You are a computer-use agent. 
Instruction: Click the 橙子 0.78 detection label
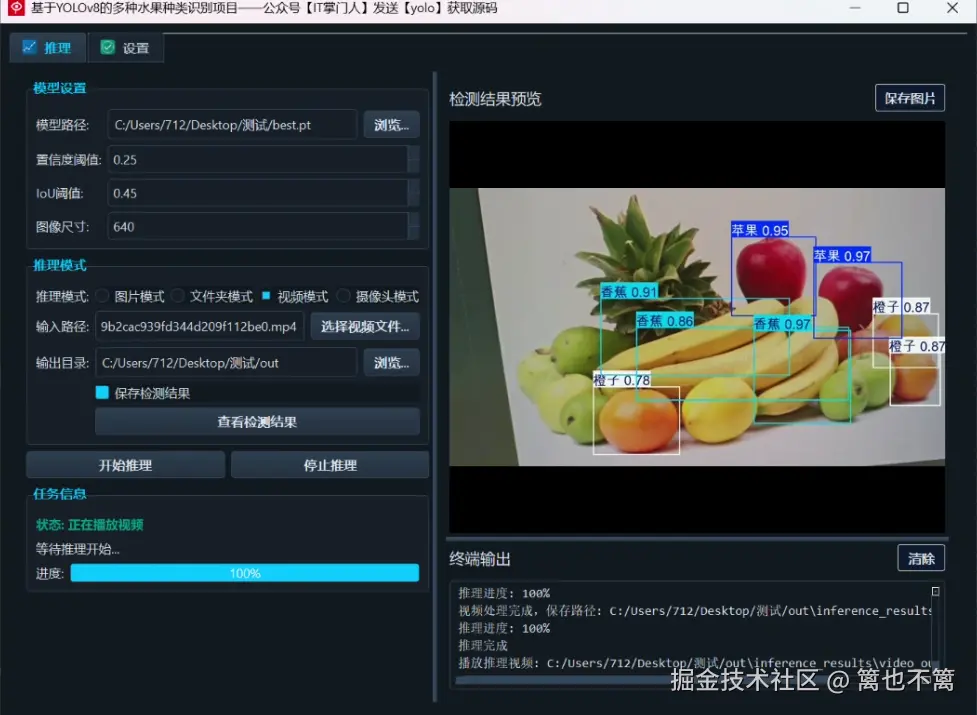tap(622, 380)
